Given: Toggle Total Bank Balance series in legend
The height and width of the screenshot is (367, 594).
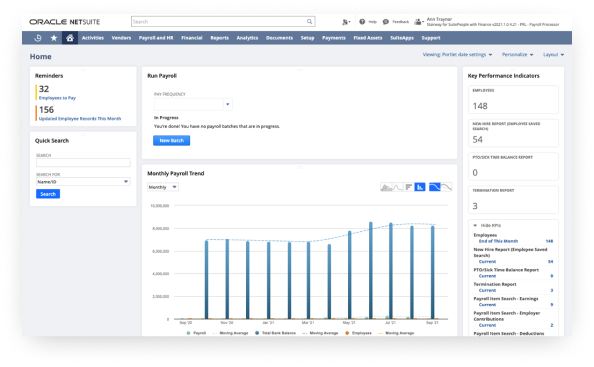Looking at the screenshot, I should tap(275, 333).
